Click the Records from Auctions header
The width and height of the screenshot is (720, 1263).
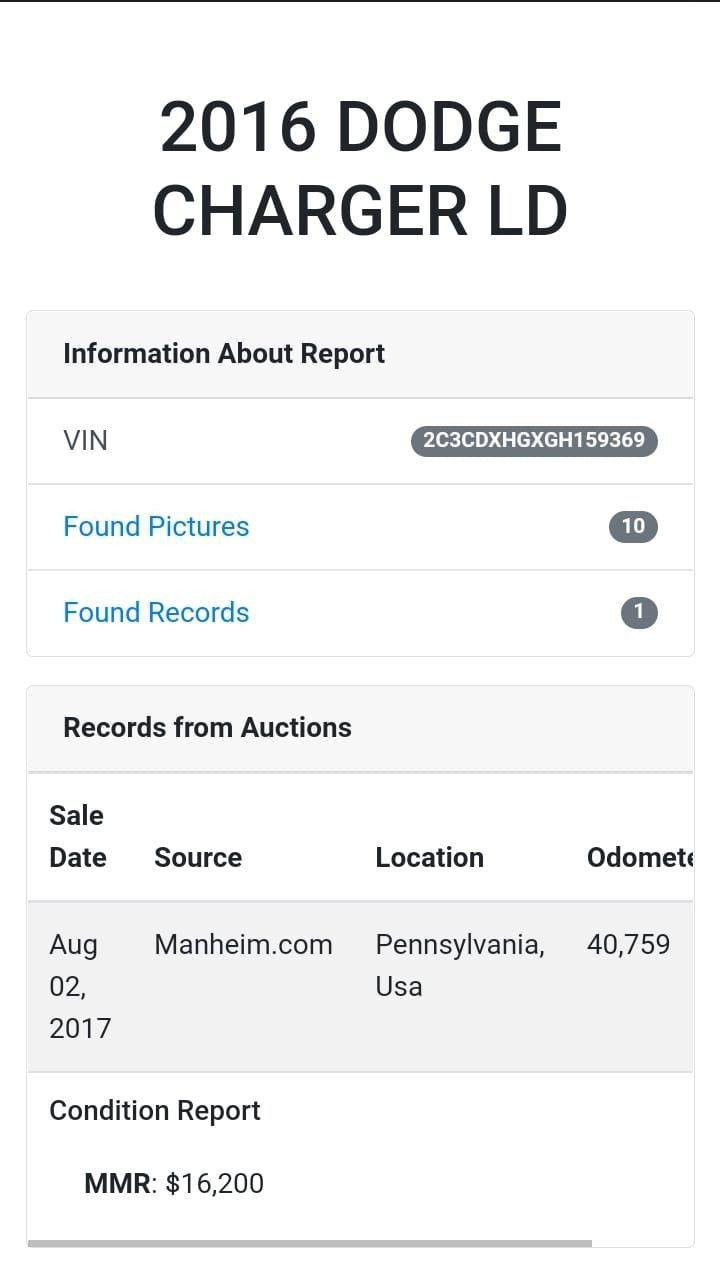click(x=207, y=728)
